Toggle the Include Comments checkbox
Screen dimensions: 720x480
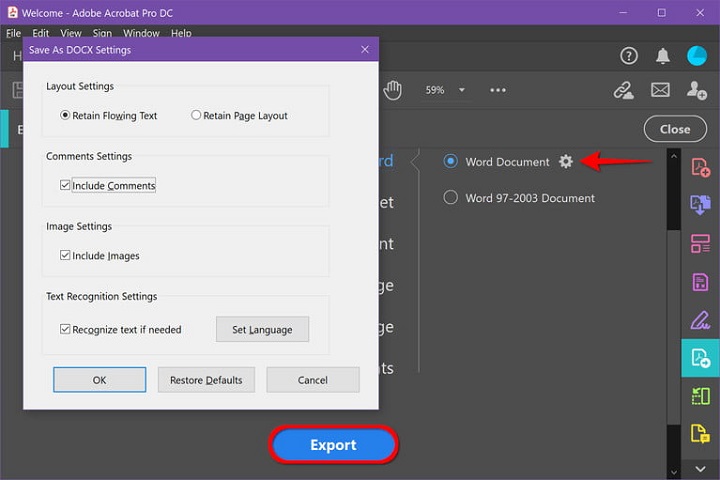65,186
